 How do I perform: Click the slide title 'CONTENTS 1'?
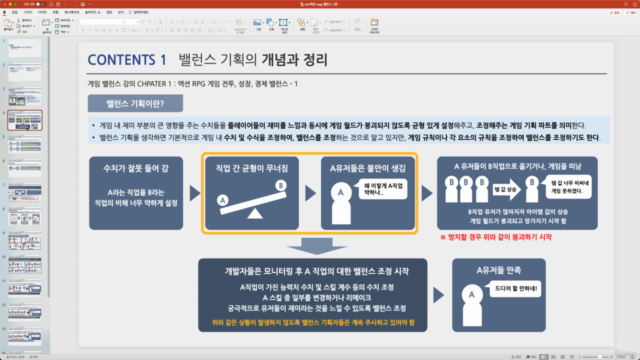coord(127,60)
